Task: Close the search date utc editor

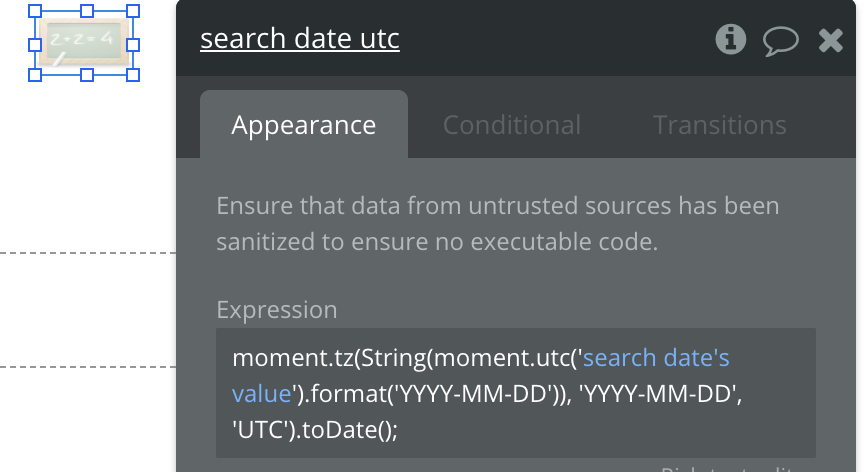Action: point(830,40)
